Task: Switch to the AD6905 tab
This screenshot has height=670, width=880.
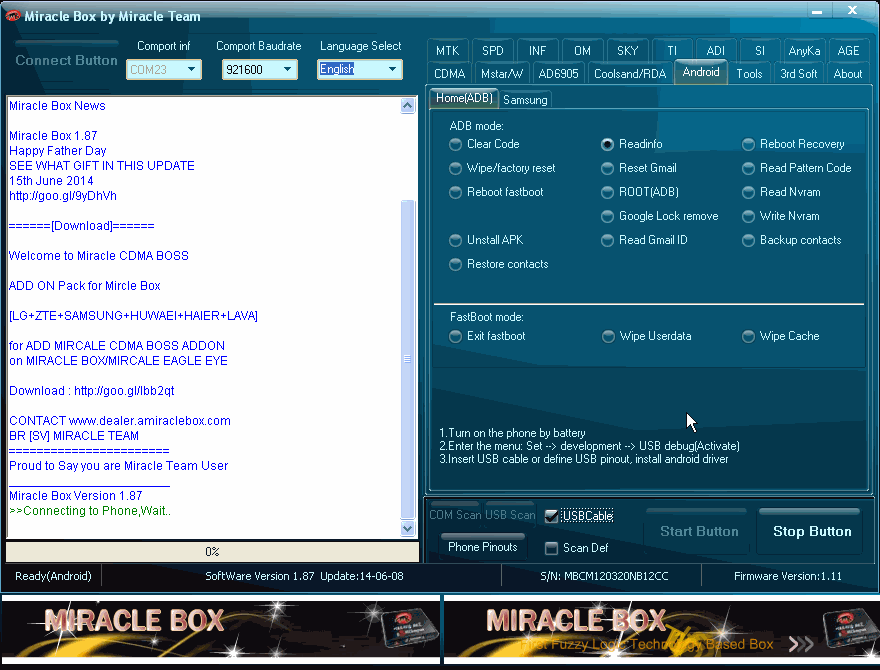Action: point(558,74)
